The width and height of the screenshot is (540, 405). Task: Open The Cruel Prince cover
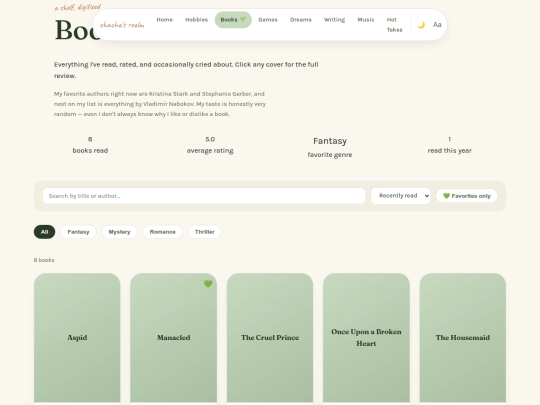click(x=270, y=338)
